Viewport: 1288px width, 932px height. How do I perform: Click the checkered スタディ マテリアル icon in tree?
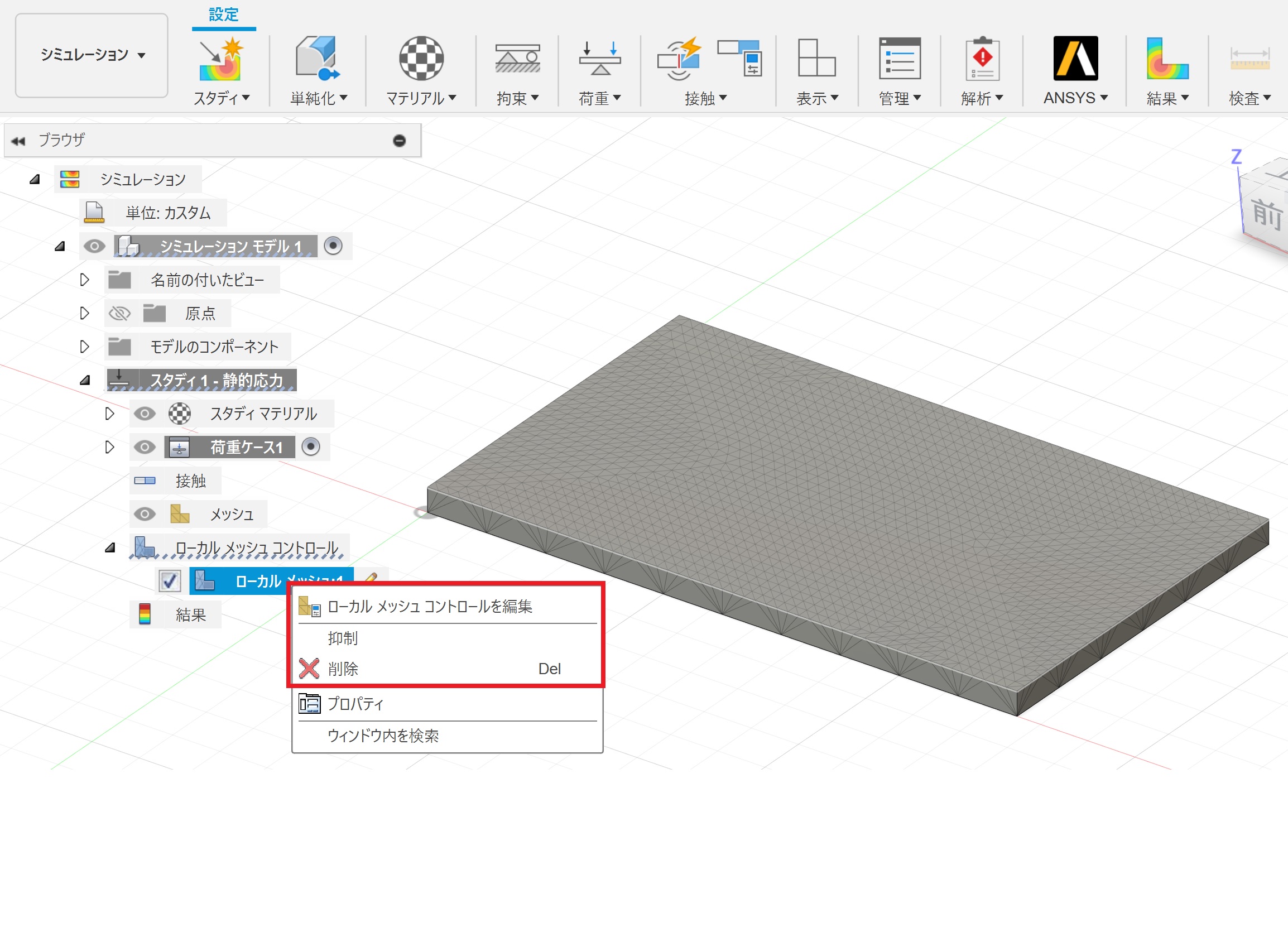[x=180, y=414]
